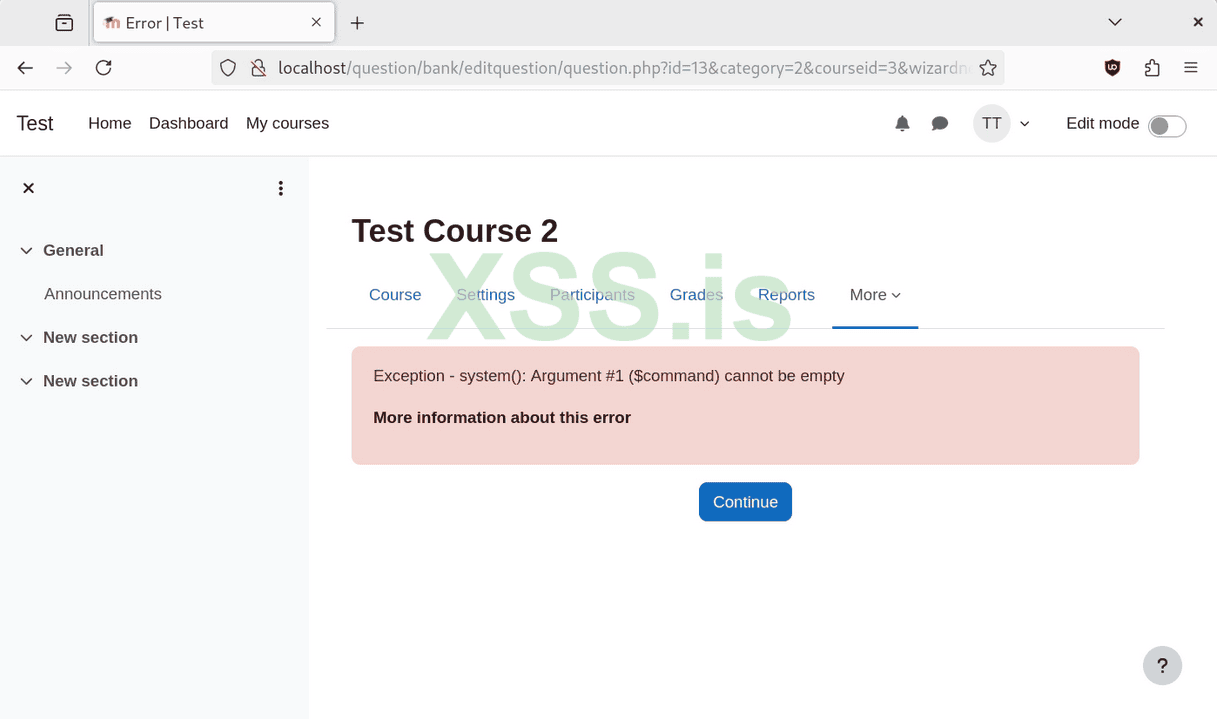Toggle the Edit mode switch
Image resolution: width=1217 pixels, height=719 pixels.
pos(1167,126)
